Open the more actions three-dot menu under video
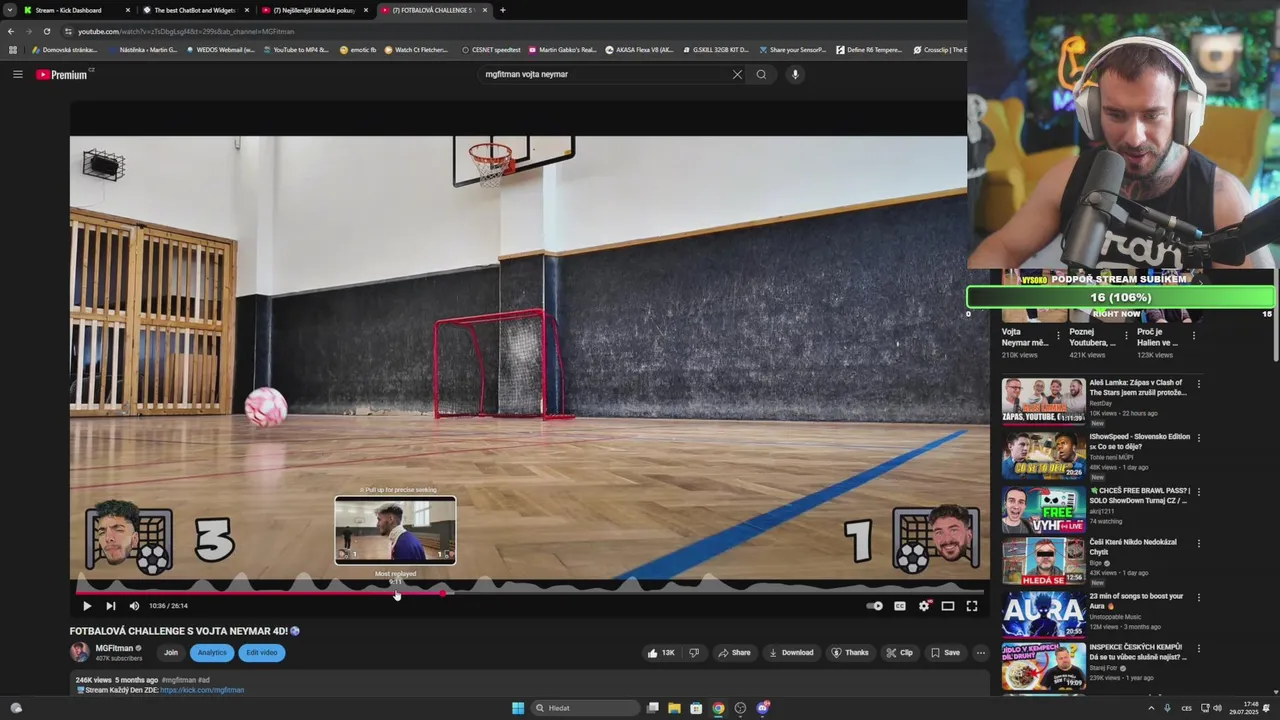1280x720 pixels. coord(981,653)
